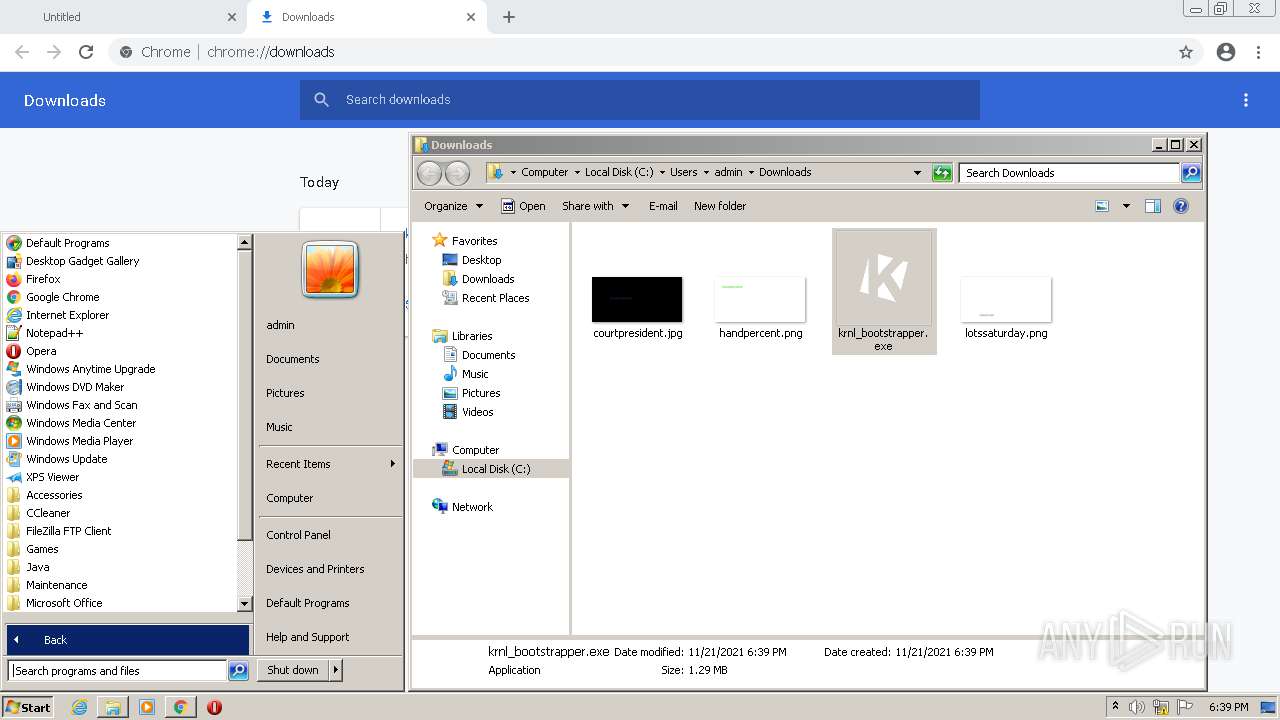The height and width of the screenshot is (720, 1280).
Task: Click the Change your view icon
Action: (x=1102, y=206)
